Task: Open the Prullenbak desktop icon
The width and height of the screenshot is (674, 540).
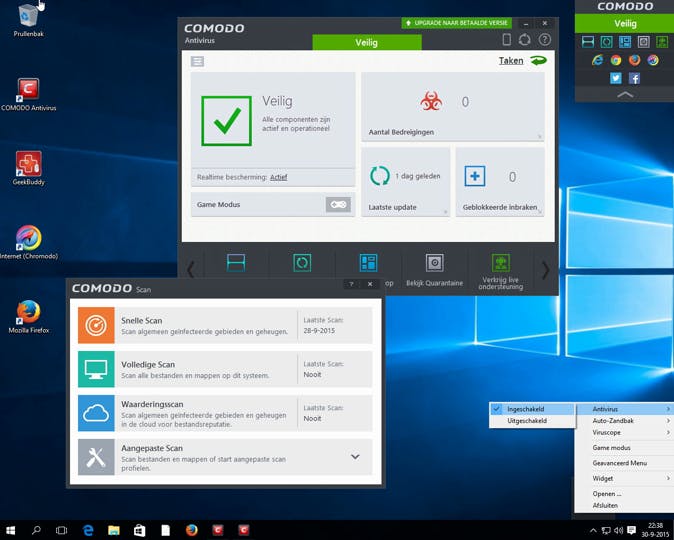Action: tap(28, 20)
